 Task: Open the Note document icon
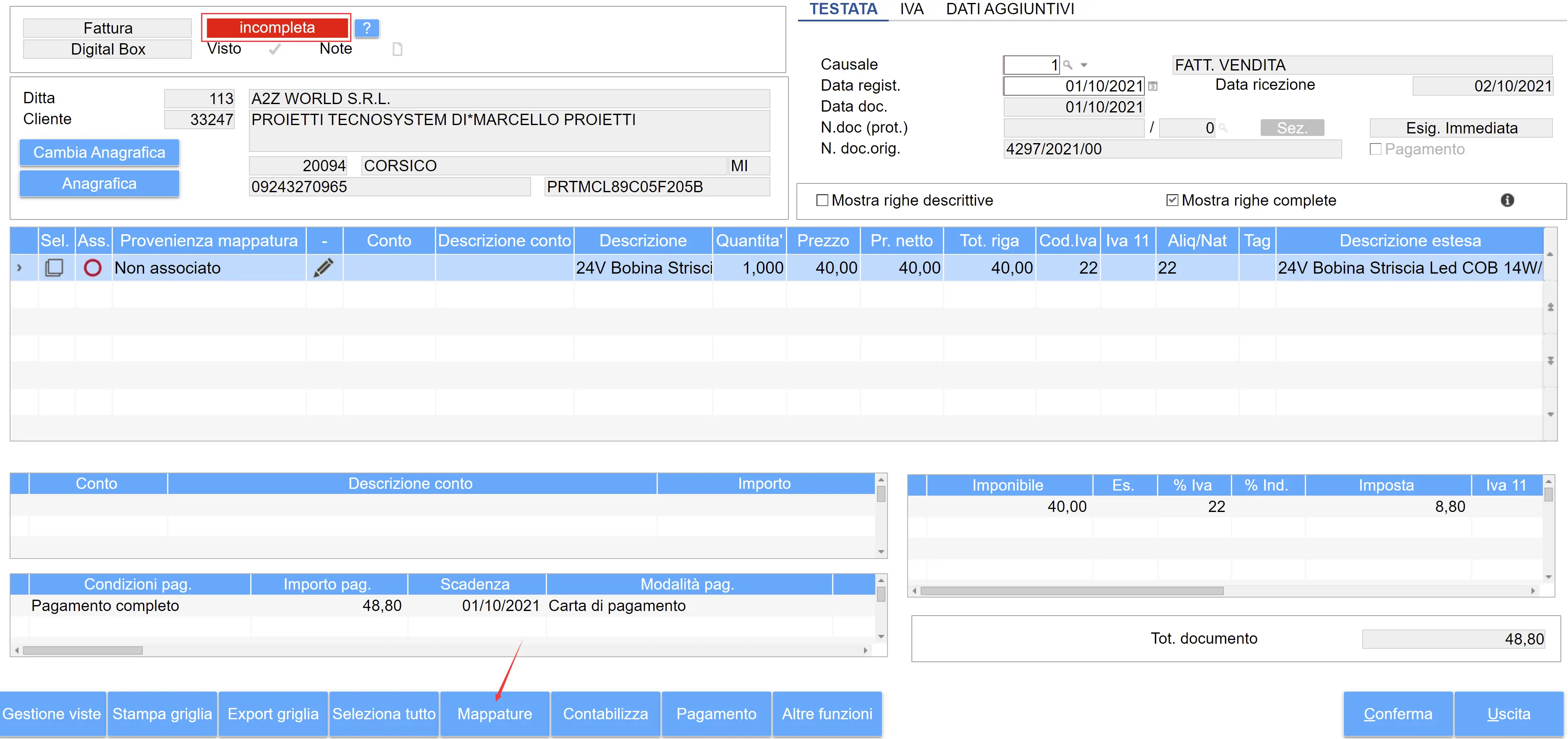pos(398,49)
